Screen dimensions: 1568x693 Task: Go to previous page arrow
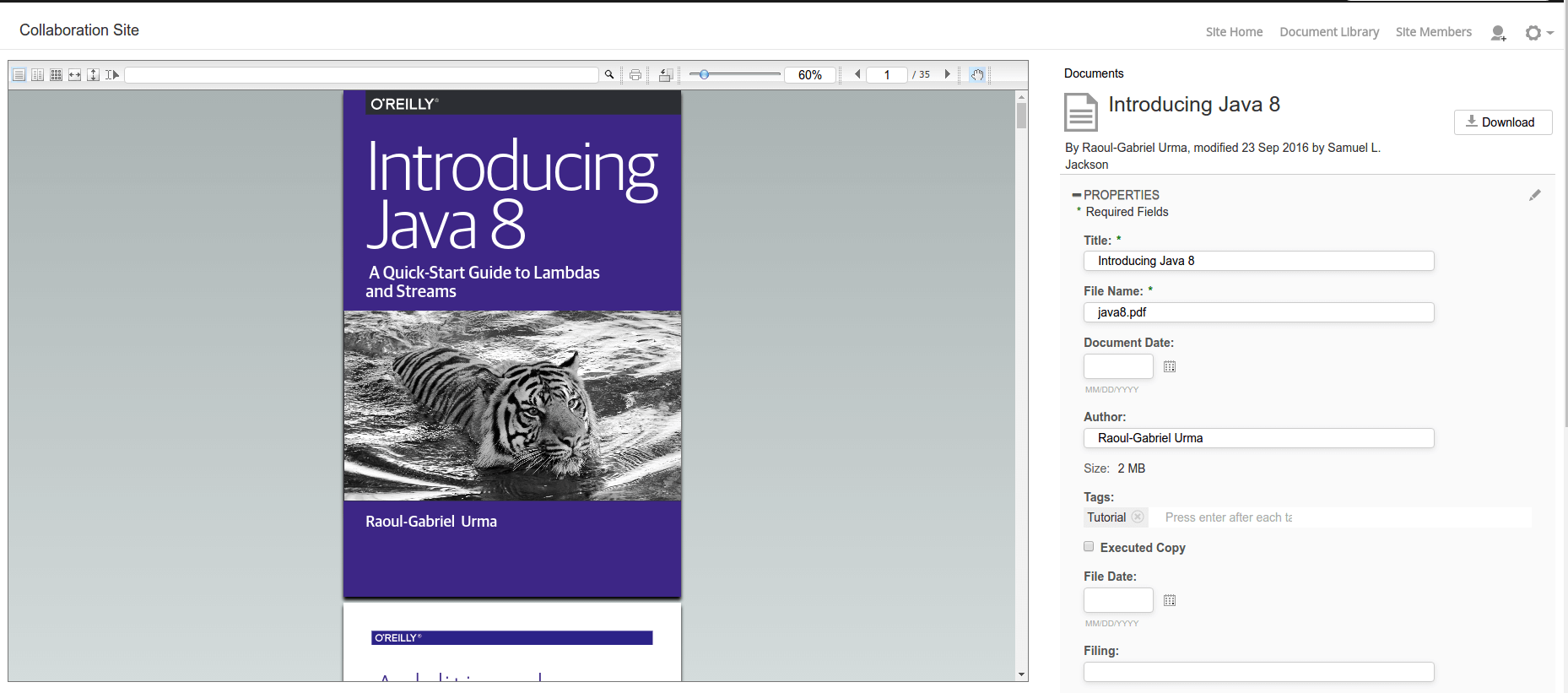click(x=857, y=74)
